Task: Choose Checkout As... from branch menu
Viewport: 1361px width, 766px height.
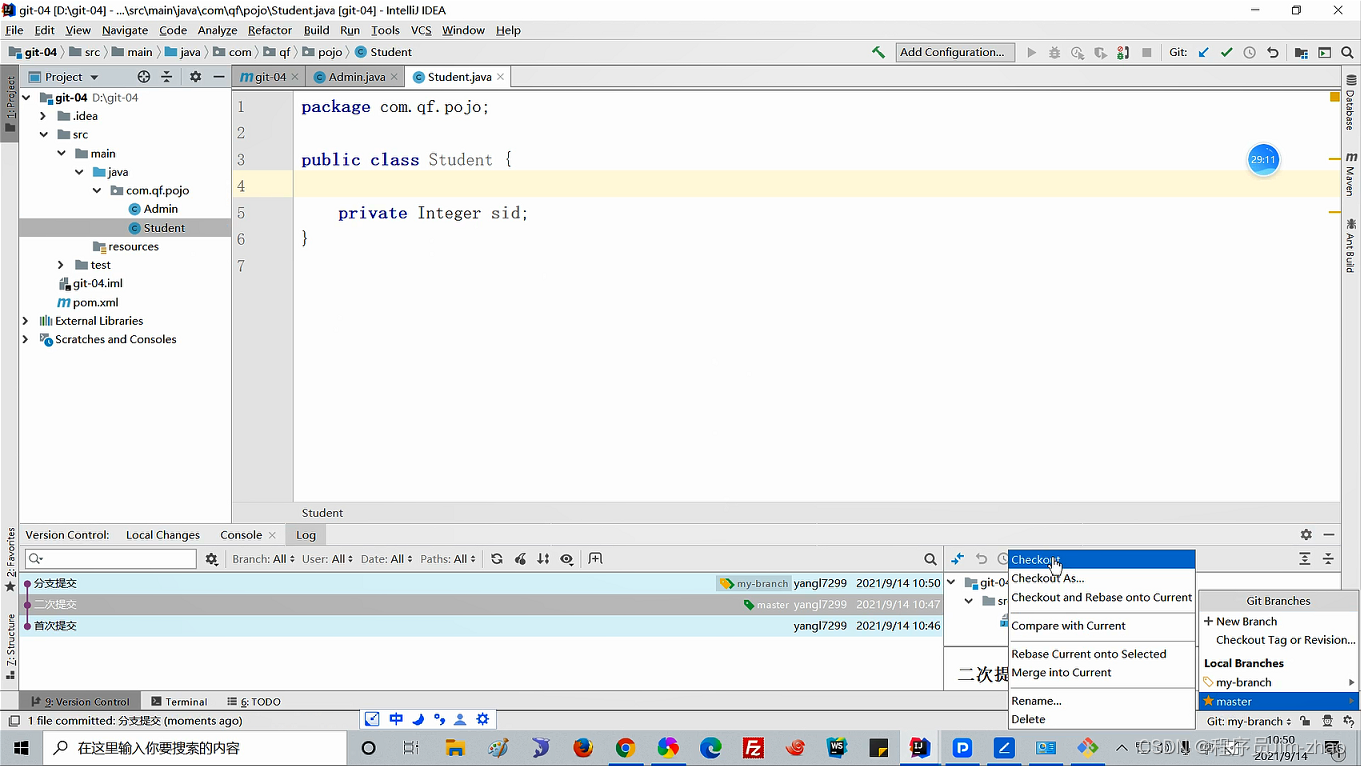Action: point(1102,578)
